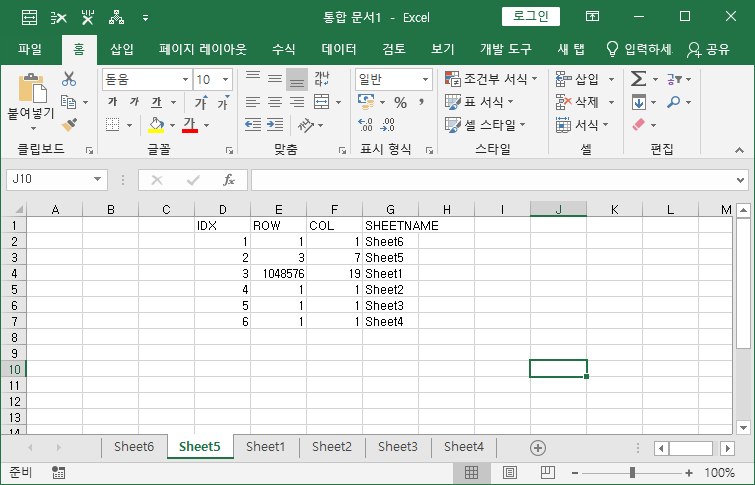
Task: Click the text orientation icon
Action: [306, 125]
